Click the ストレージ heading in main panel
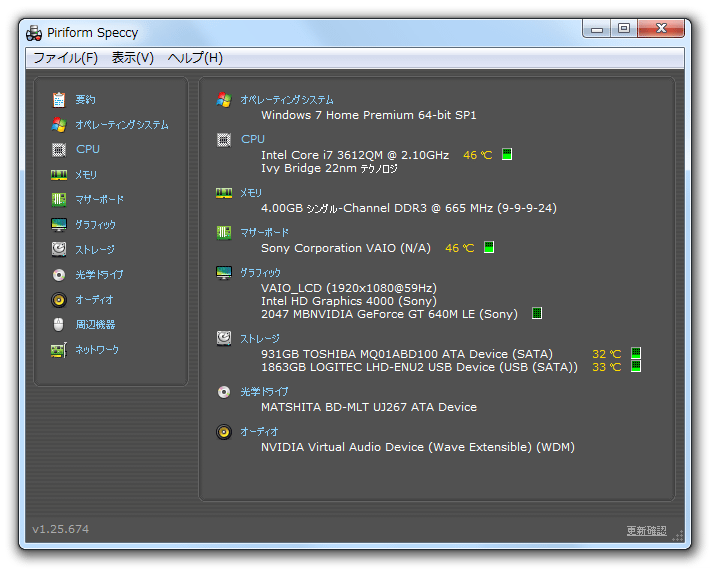 [260, 339]
